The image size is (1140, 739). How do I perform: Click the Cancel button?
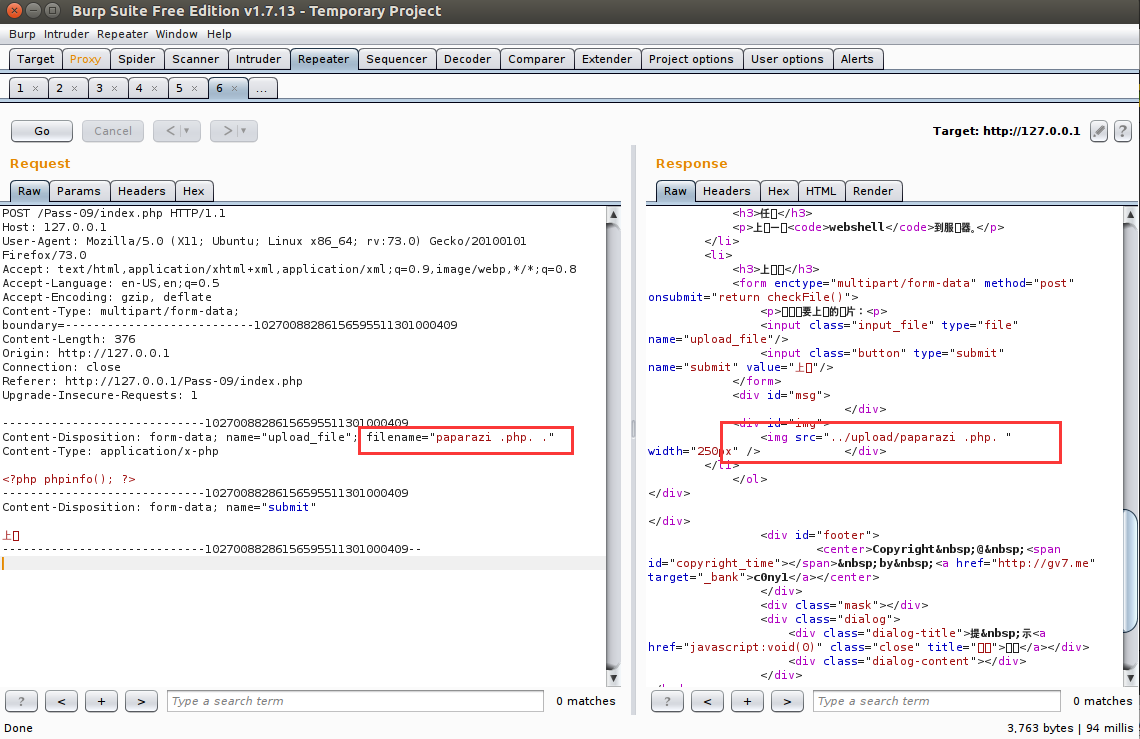click(113, 131)
